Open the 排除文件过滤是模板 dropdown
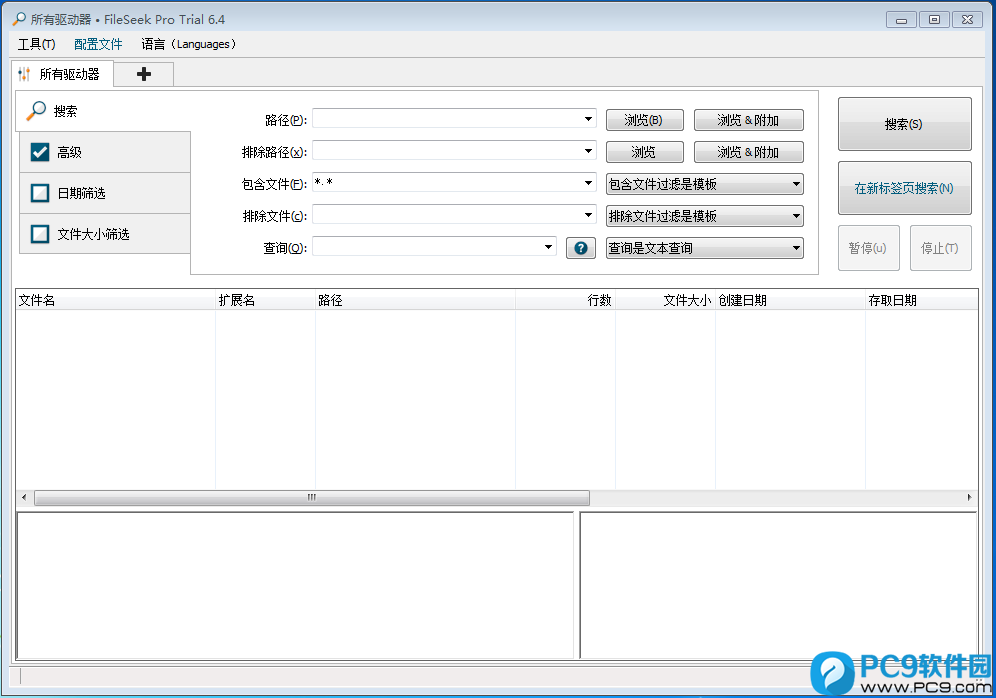Image resolution: width=996 pixels, height=698 pixels. [704, 216]
